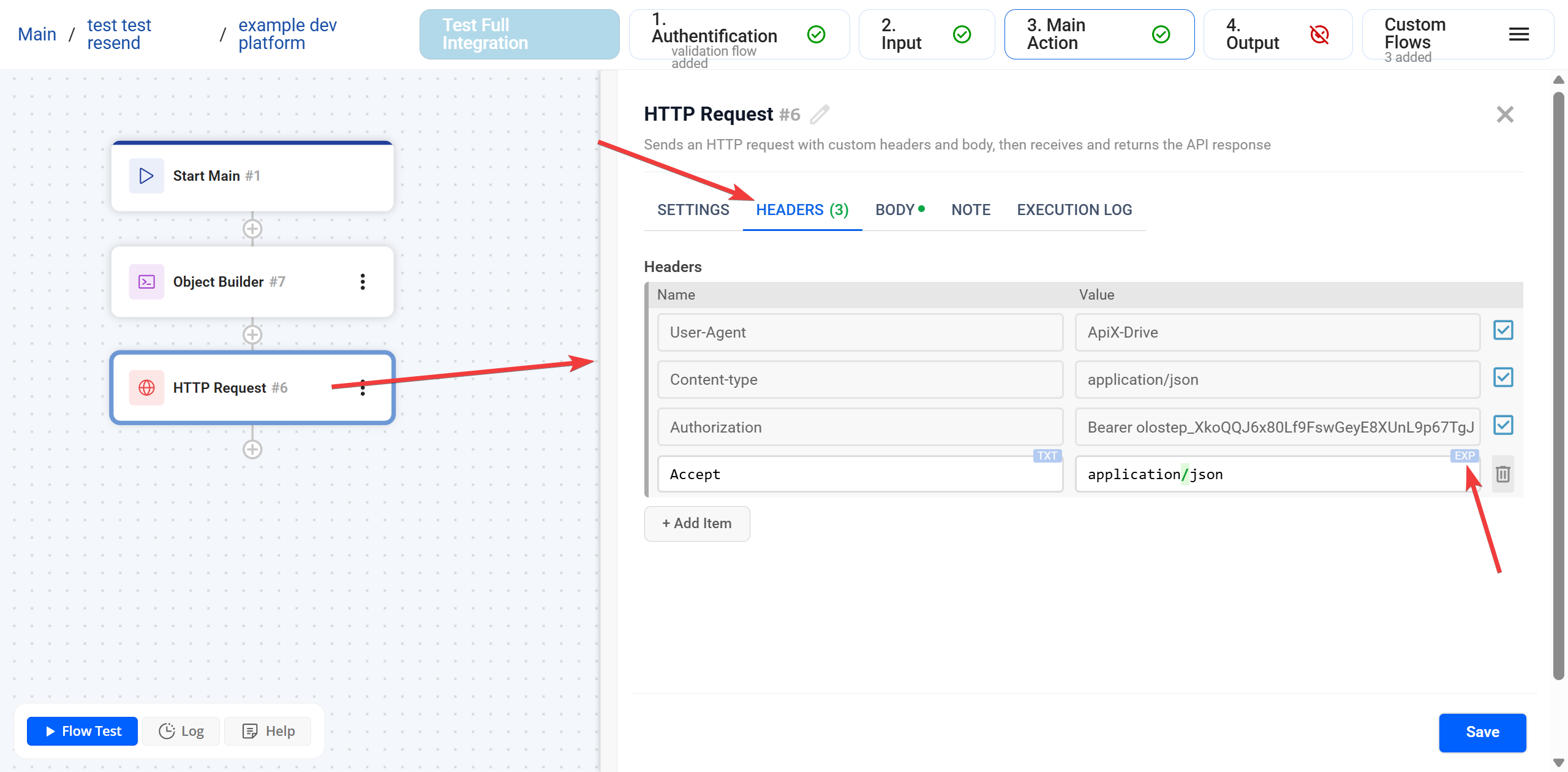Click the globe icon on HTTP Request node
1568x772 pixels.
[146, 387]
